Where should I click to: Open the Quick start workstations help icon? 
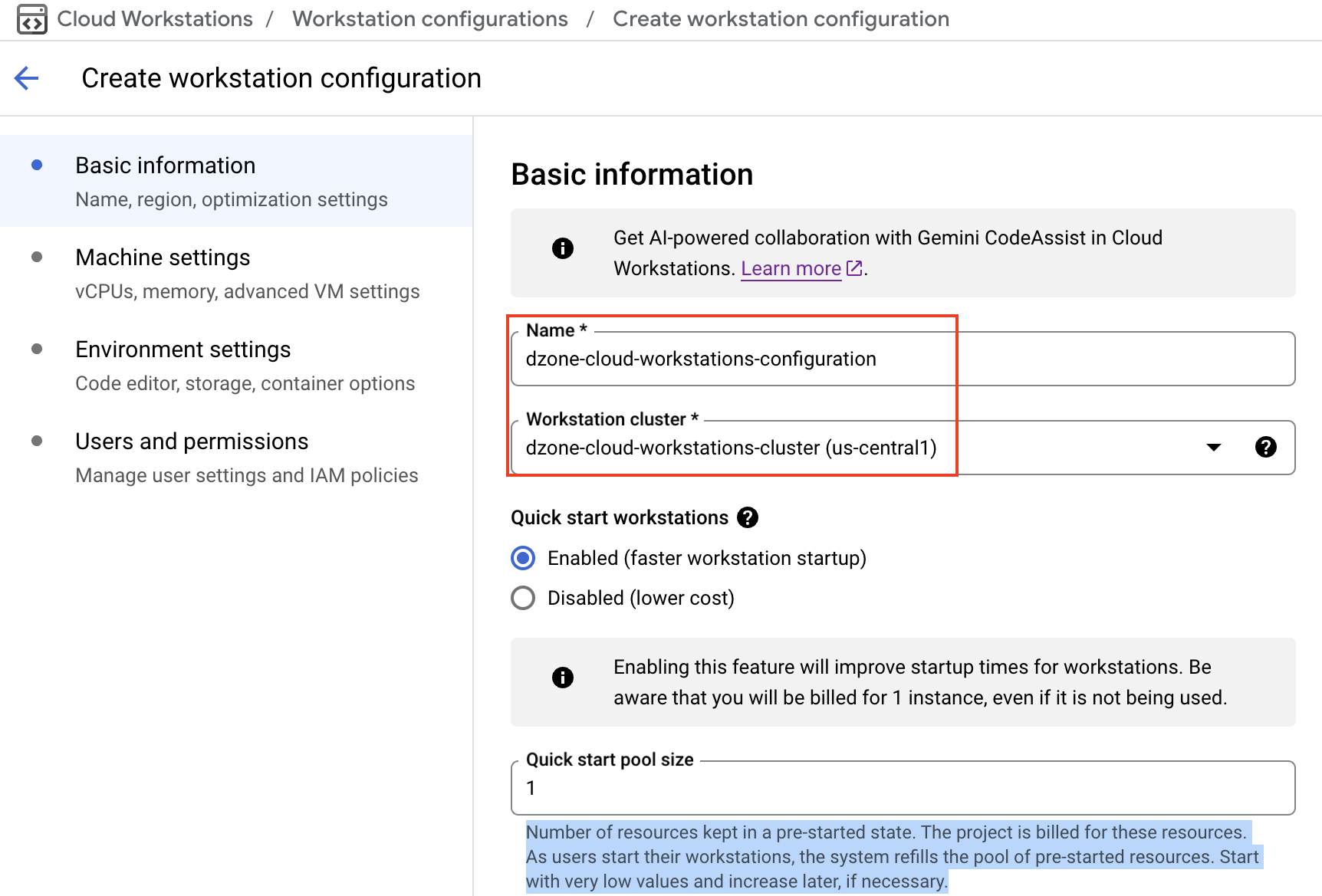click(x=747, y=517)
